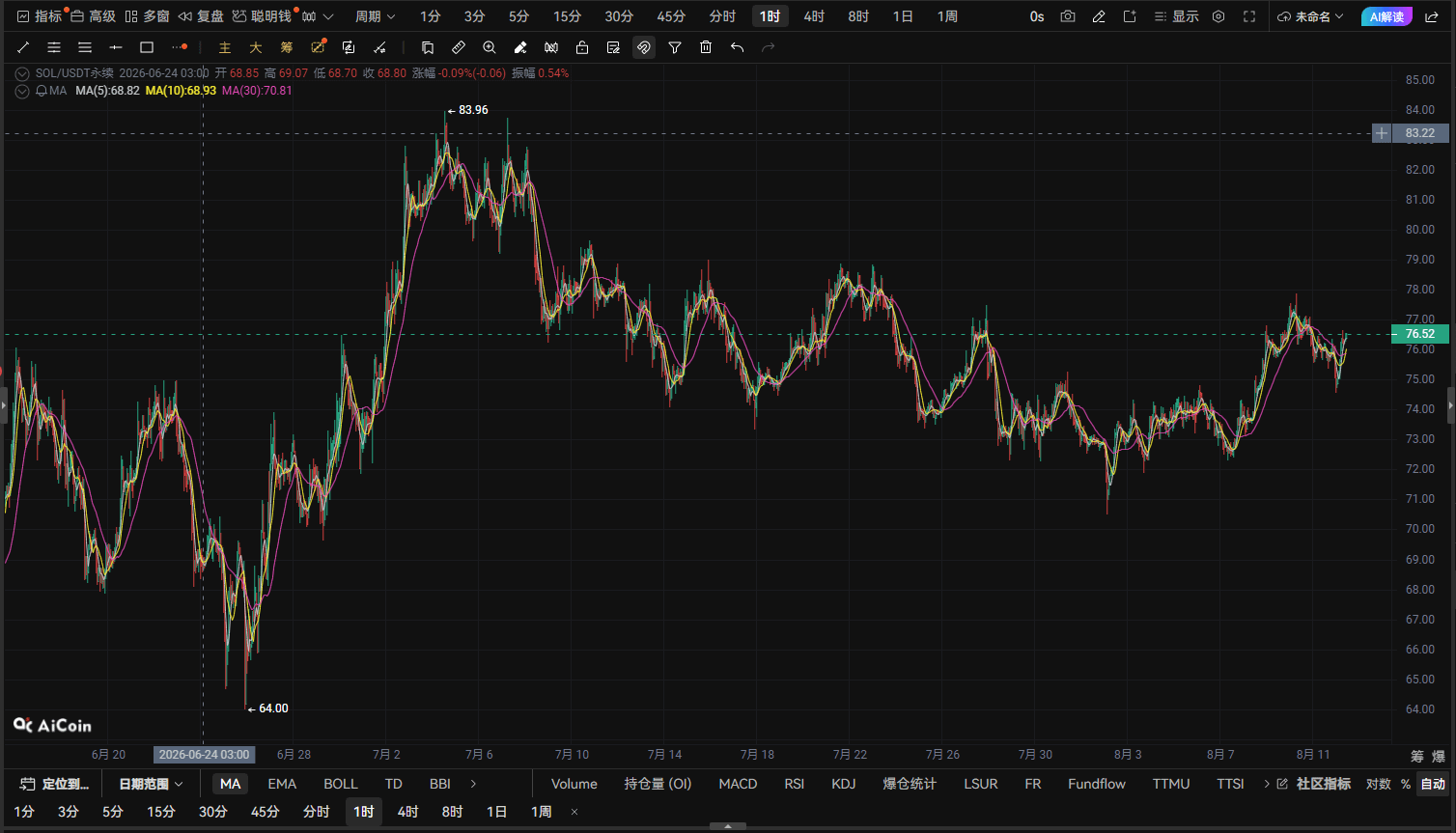This screenshot has width=1456, height=833.
Task: Toggle the percent scale mode
Action: [1406, 784]
